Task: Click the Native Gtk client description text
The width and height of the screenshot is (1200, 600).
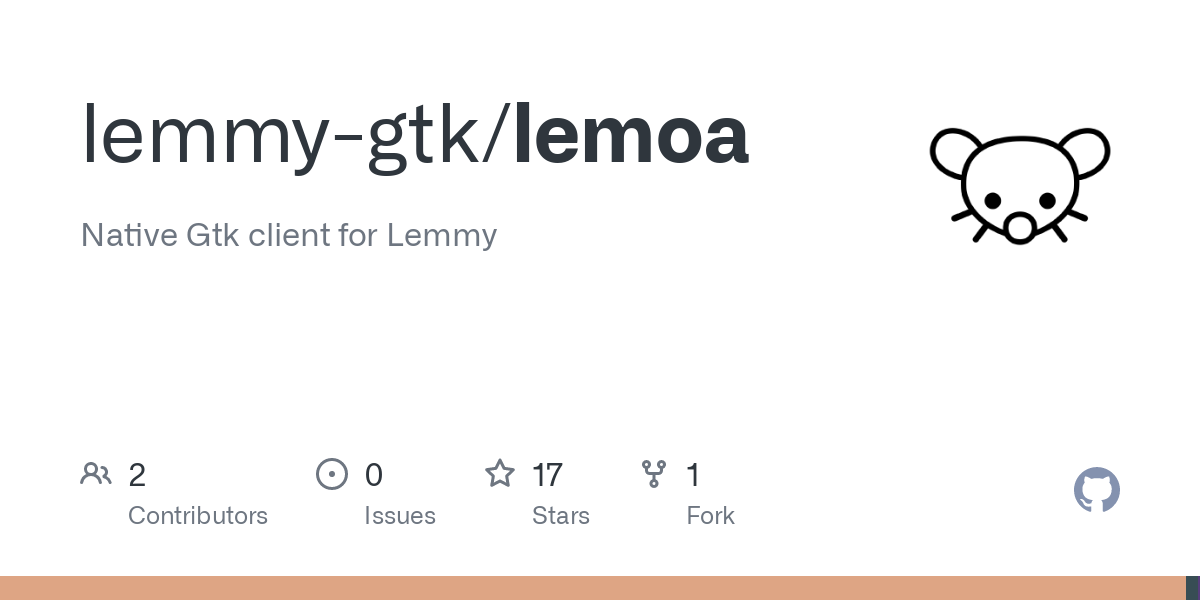Action: (289, 236)
